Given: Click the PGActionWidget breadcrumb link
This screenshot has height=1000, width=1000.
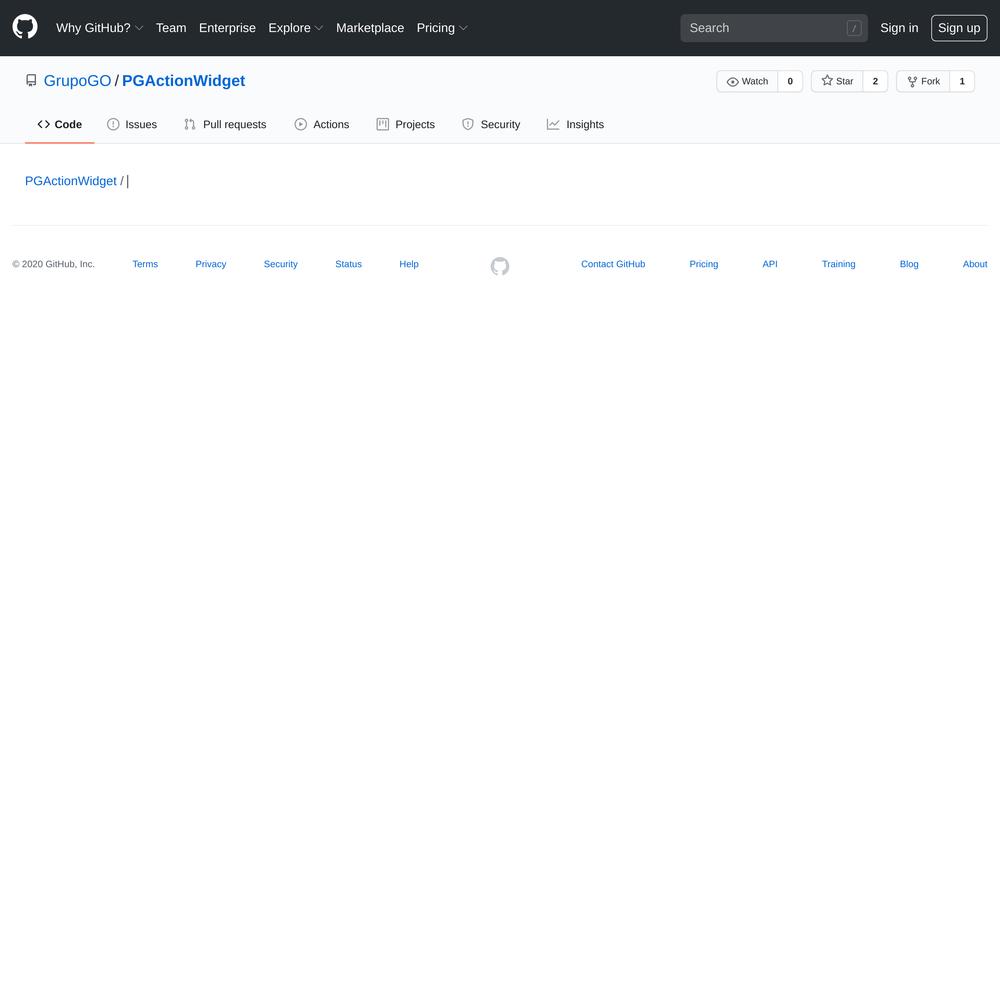Looking at the screenshot, I should point(71,181).
